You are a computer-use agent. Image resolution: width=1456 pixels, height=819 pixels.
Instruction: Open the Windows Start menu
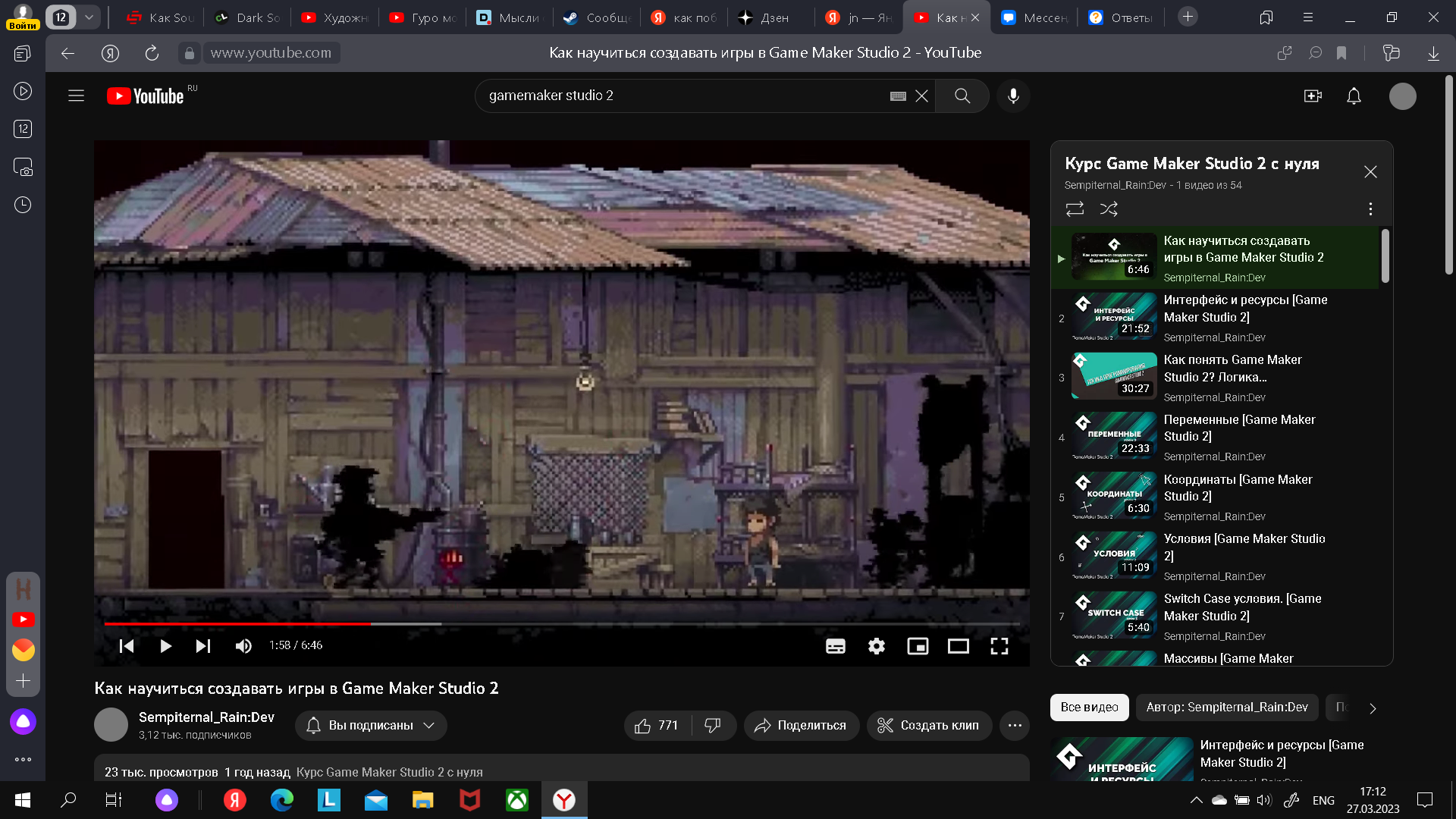[23, 800]
